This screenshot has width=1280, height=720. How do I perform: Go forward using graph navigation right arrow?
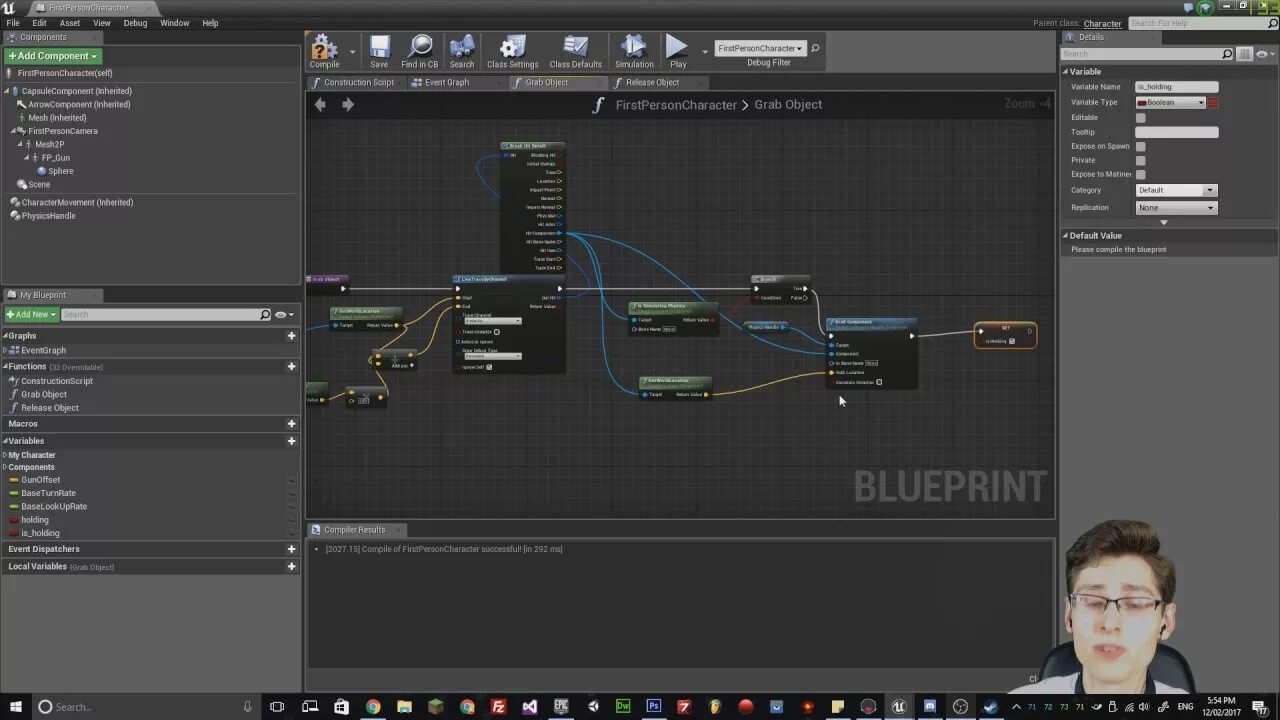347,104
